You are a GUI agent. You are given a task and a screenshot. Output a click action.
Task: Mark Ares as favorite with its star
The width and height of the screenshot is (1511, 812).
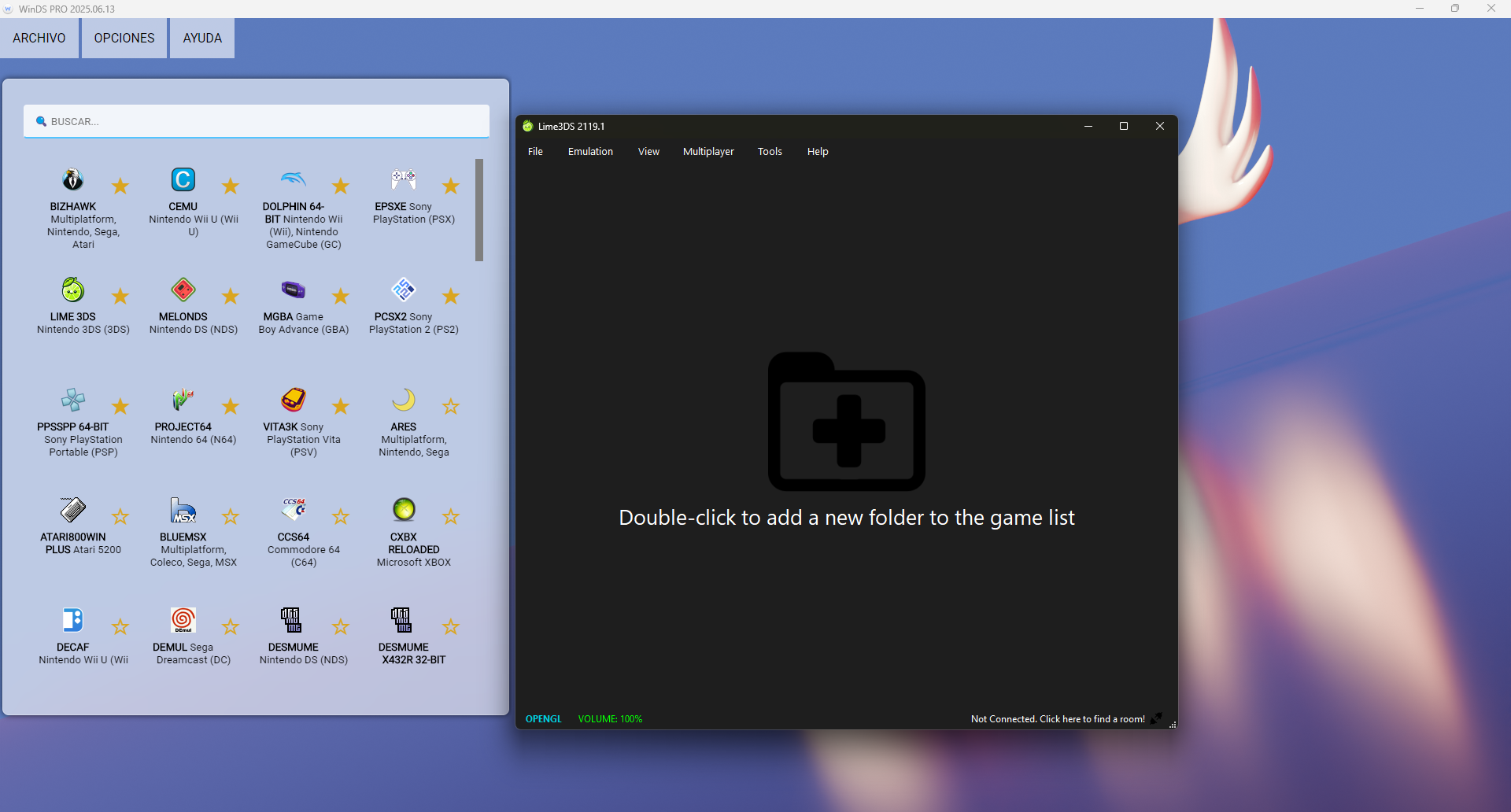[x=451, y=406]
